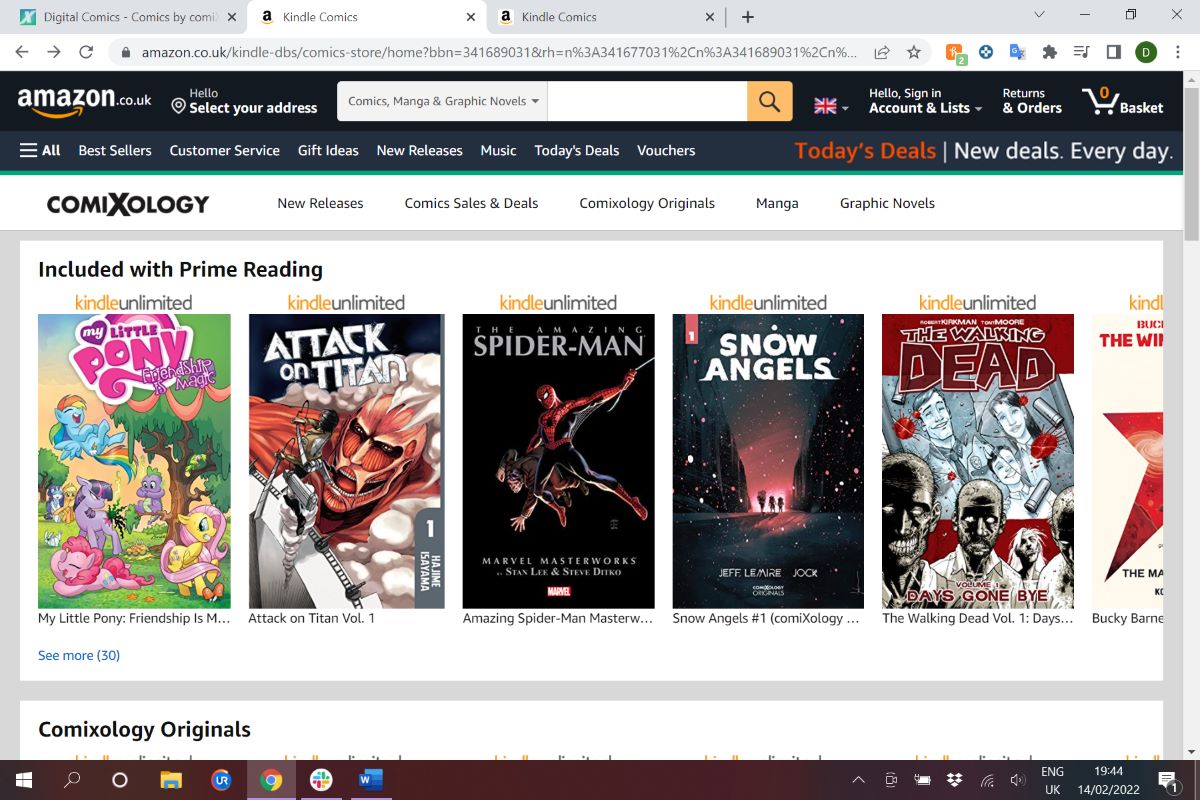Open the Google Translate extension icon

[1017, 51]
